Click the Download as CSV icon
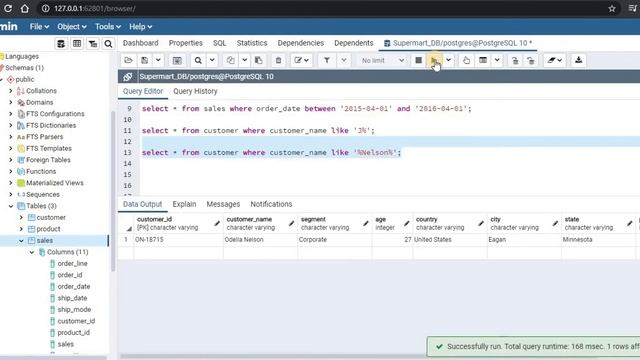The width and height of the screenshot is (640, 360). pos(578,60)
